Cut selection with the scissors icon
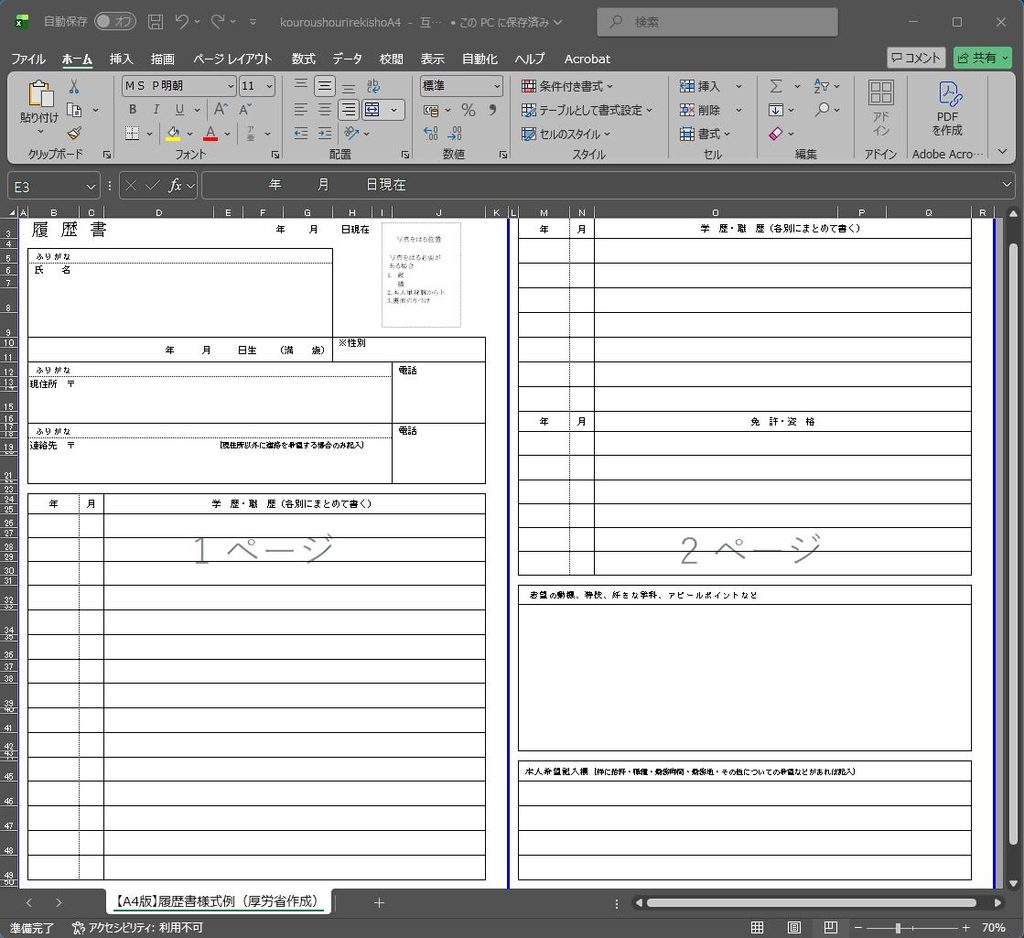This screenshot has height=938, width=1024. coord(74,86)
